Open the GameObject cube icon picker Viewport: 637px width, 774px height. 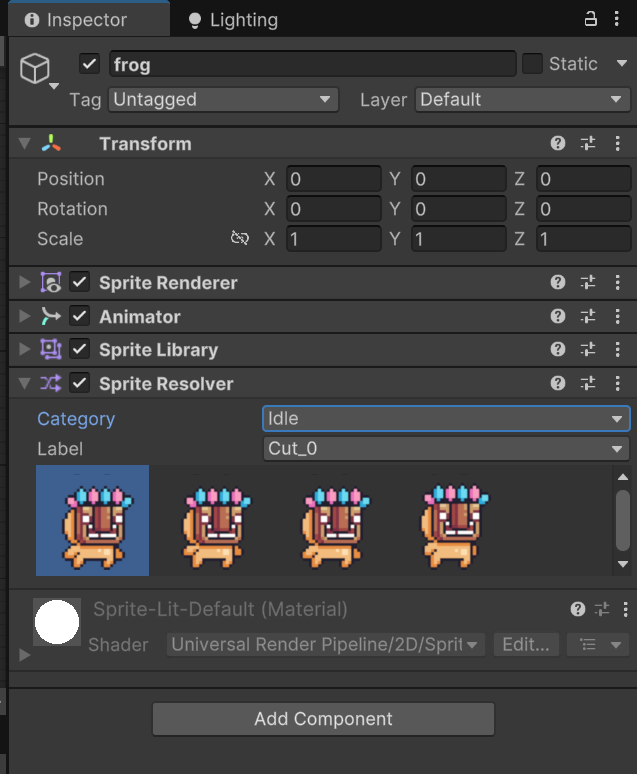click(36, 69)
